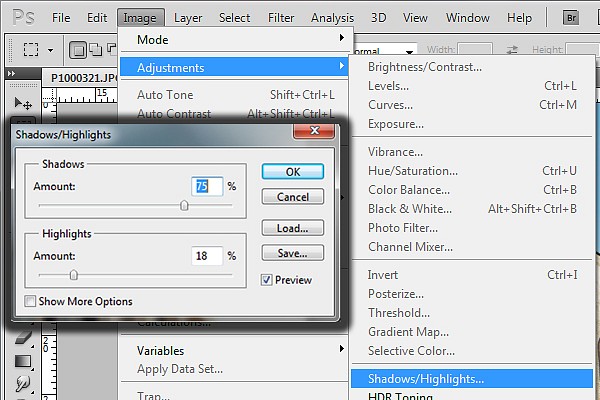Image resolution: width=600 pixels, height=400 pixels.
Task: Click the Shadows Amount slider handle
Action: pyautogui.click(x=184, y=205)
